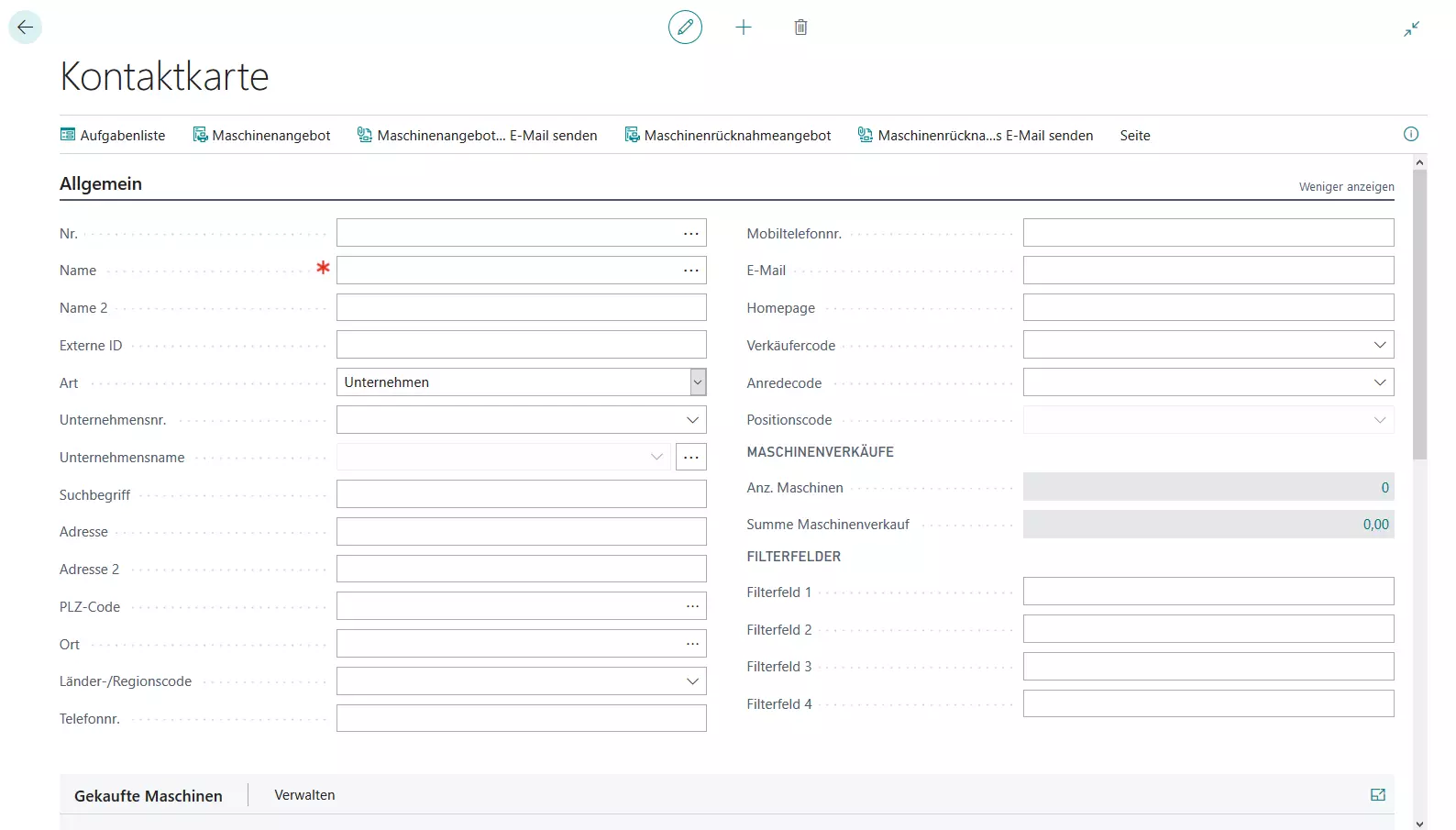Click ellipsis button beside Unternehmensname
Viewport: 1456px width, 830px height.
tap(691, 457)
